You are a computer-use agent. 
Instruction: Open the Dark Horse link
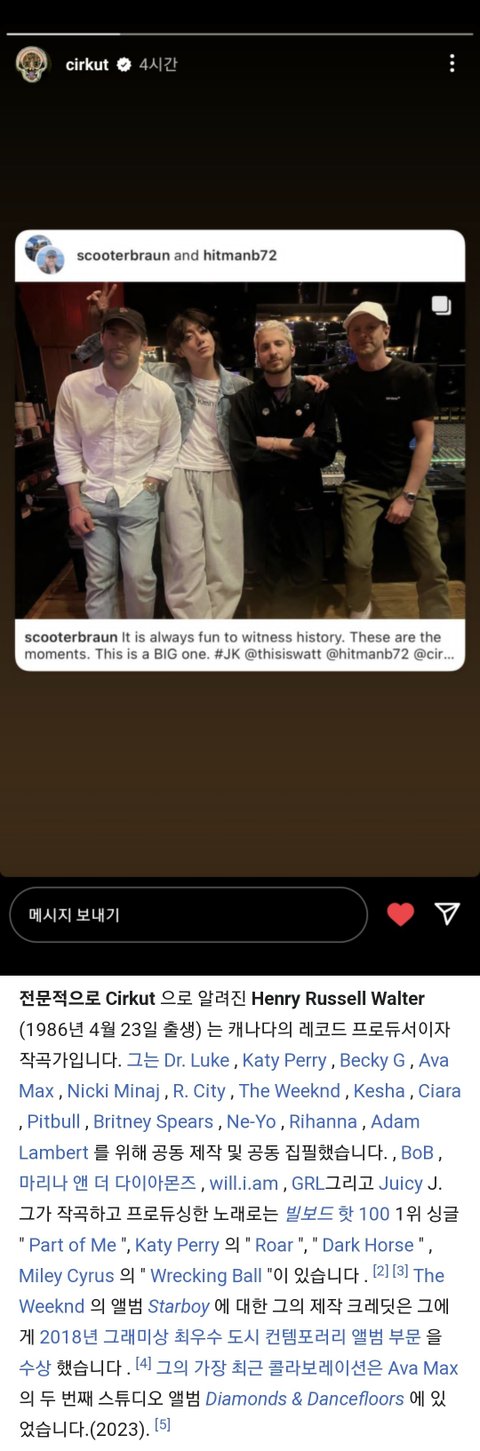tap(367, 1245)
